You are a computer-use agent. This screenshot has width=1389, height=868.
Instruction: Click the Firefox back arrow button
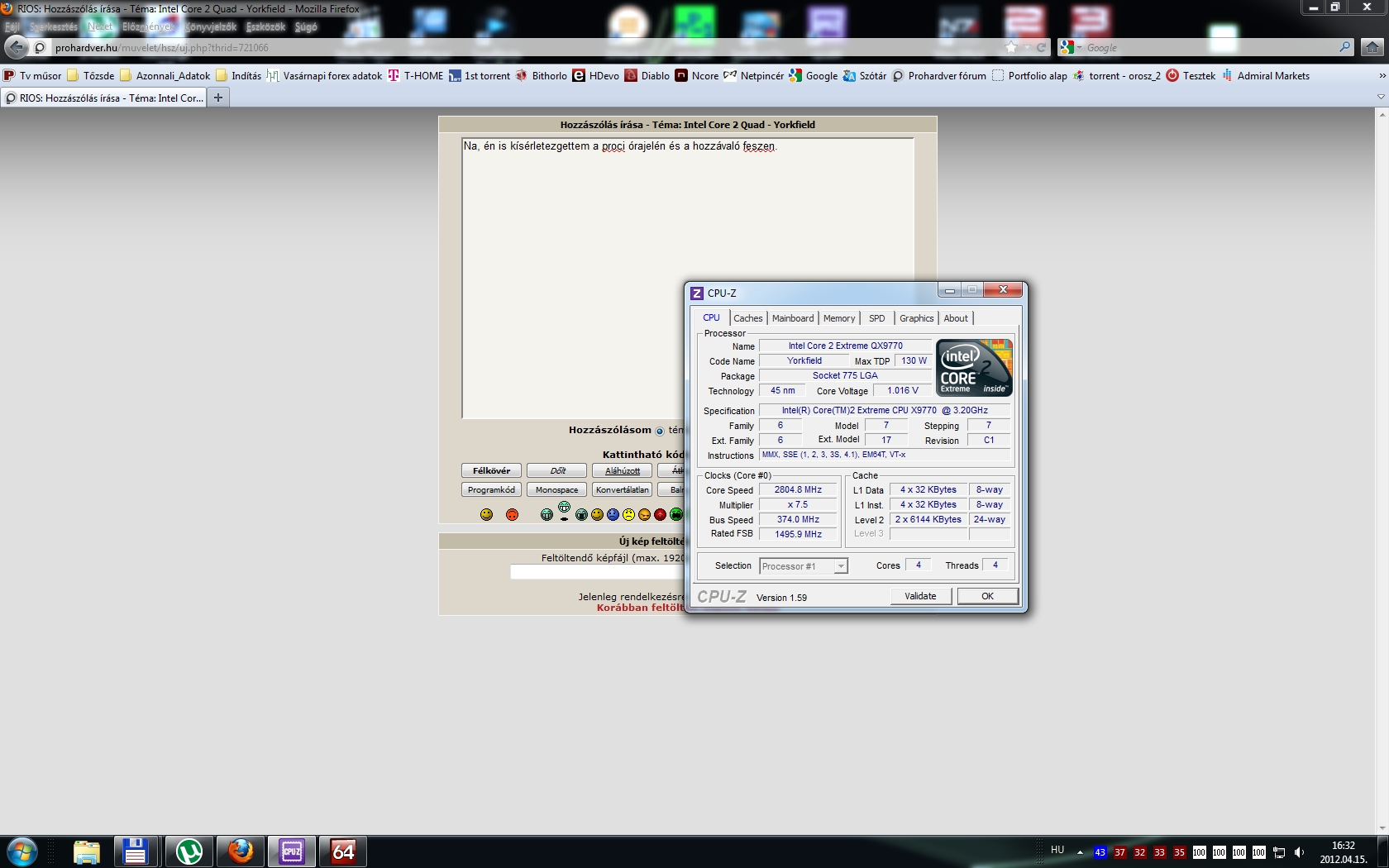[17, 47]
